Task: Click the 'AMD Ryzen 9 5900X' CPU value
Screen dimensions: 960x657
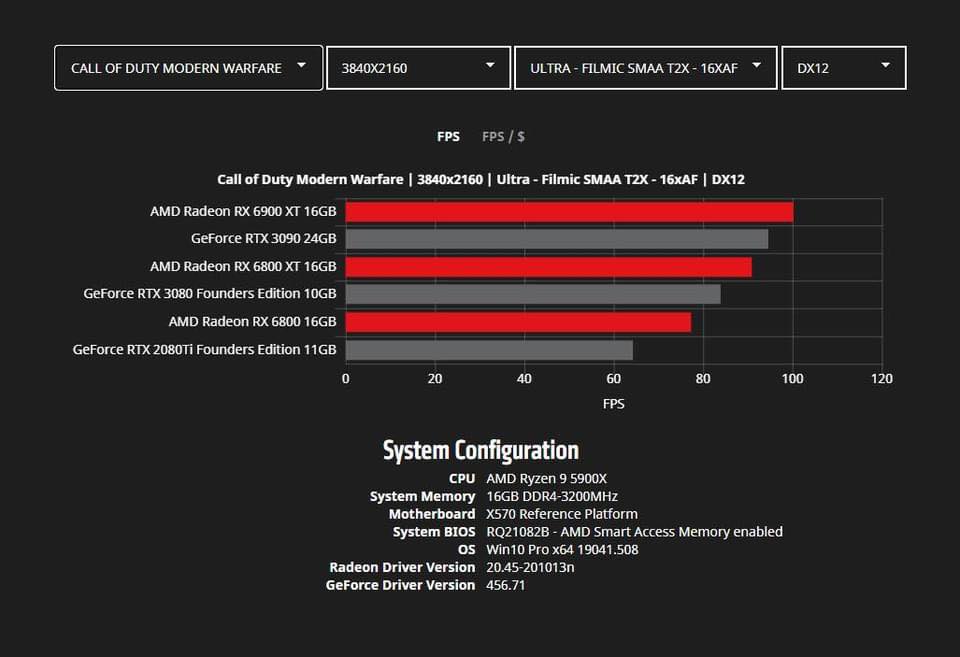Action: pos(546,478)
